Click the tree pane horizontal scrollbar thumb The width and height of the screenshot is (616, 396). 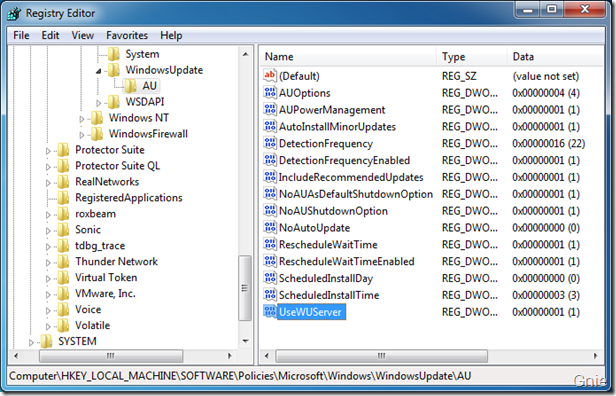pyautogui.click(x=111, y=356)
